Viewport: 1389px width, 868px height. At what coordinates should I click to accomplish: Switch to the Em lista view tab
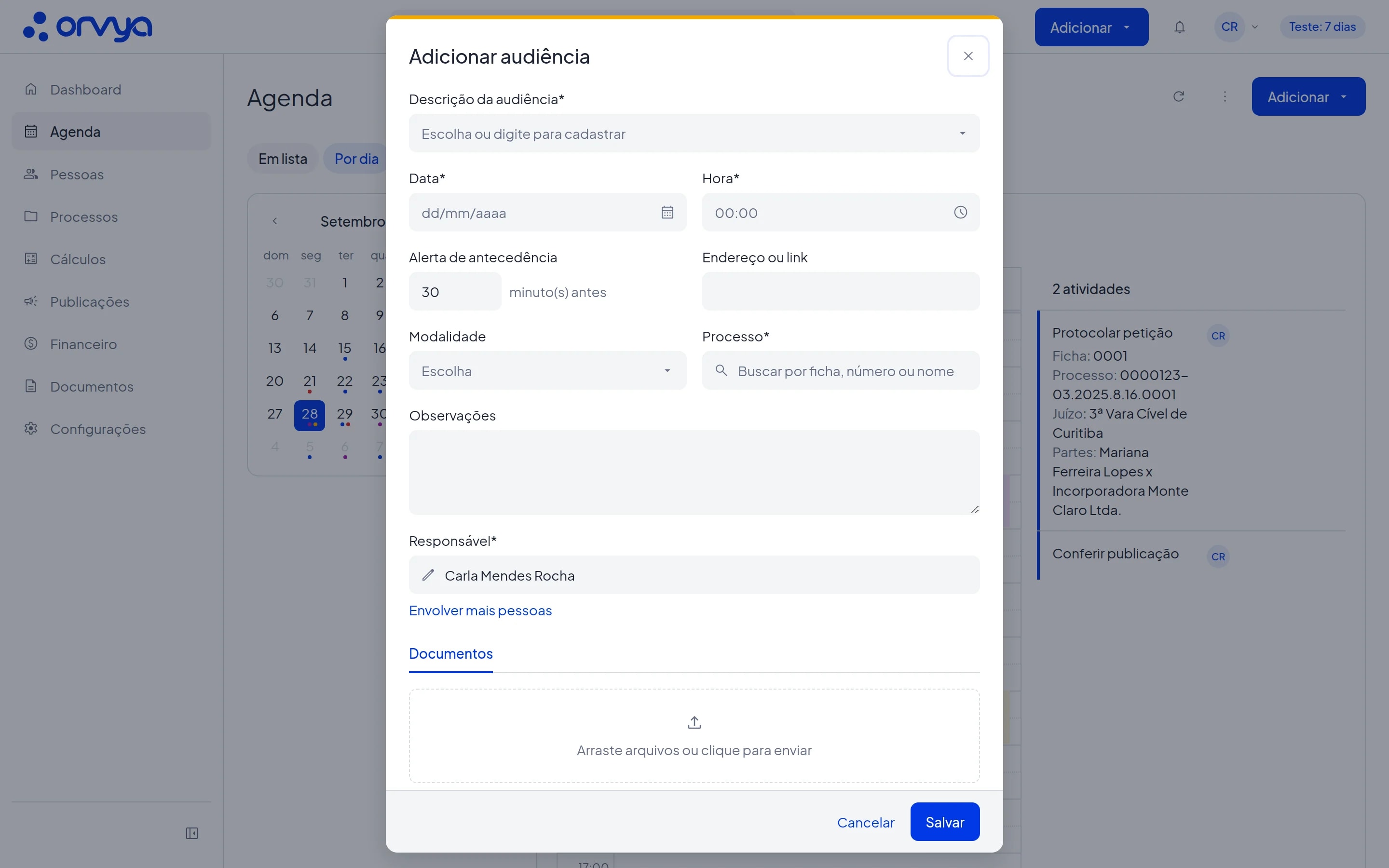pyautogui.click(x=283, y=159)
